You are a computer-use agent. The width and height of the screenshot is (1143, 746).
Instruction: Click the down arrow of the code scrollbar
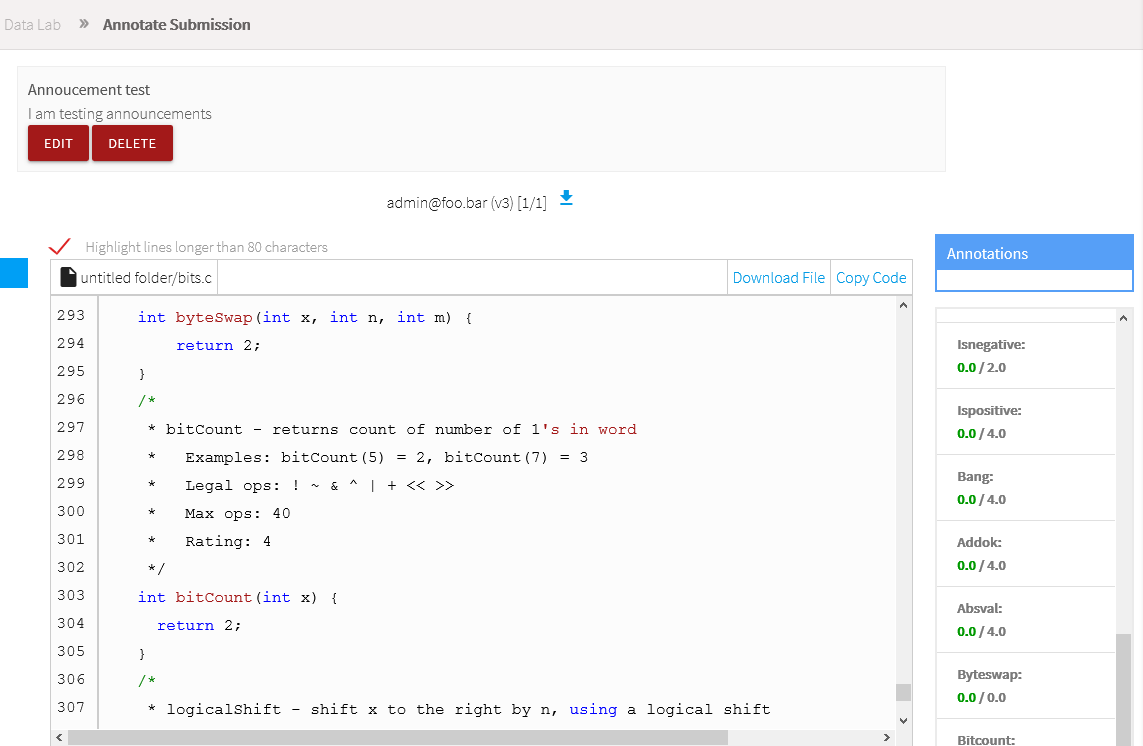point(903,720)
